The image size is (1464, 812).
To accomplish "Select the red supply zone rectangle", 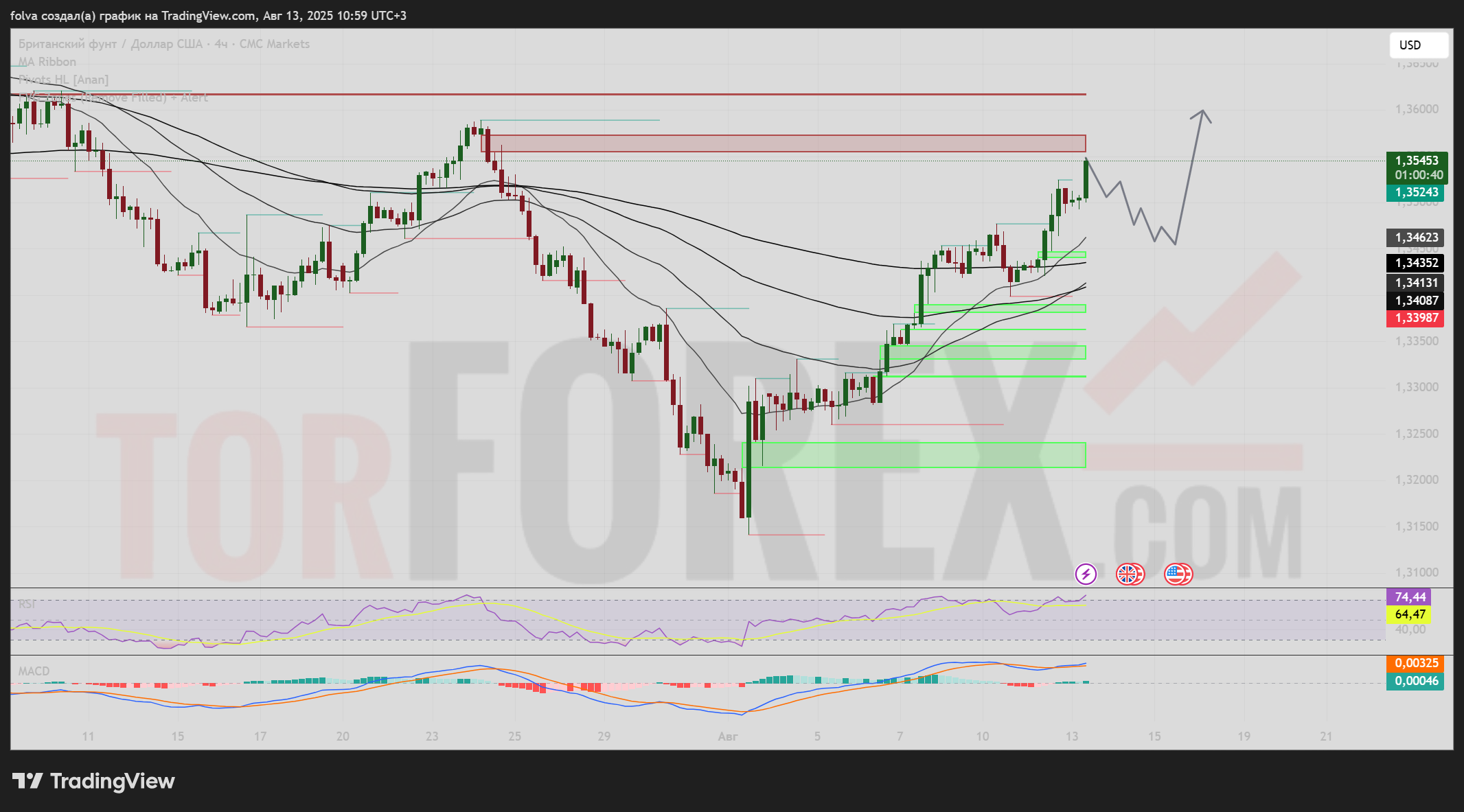I will 783,143.
